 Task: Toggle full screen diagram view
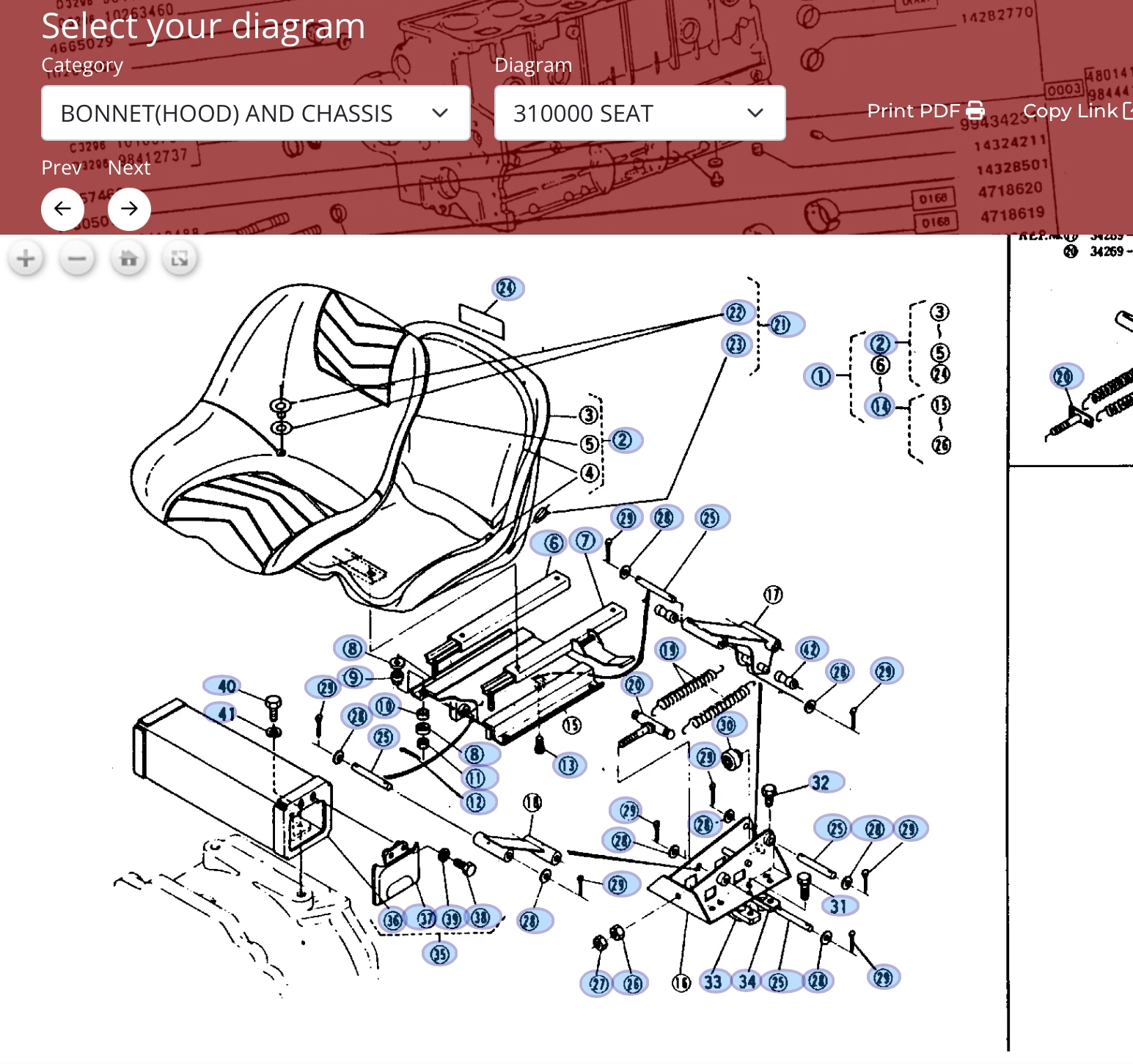[x=180, y=259]
